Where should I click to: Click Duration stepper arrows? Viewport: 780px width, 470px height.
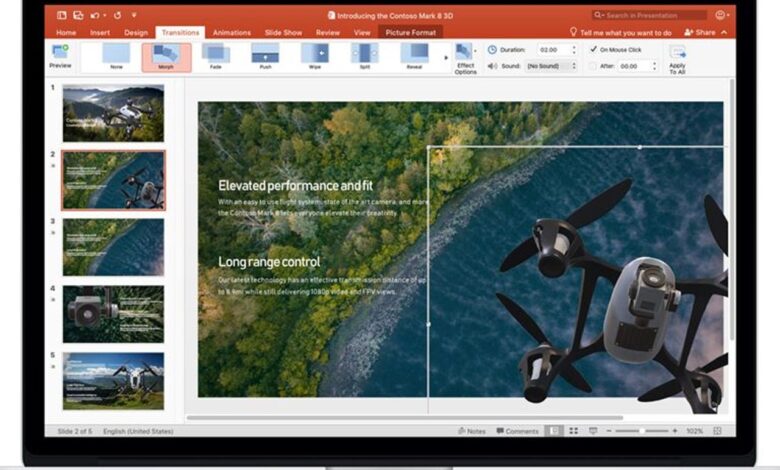574,50
